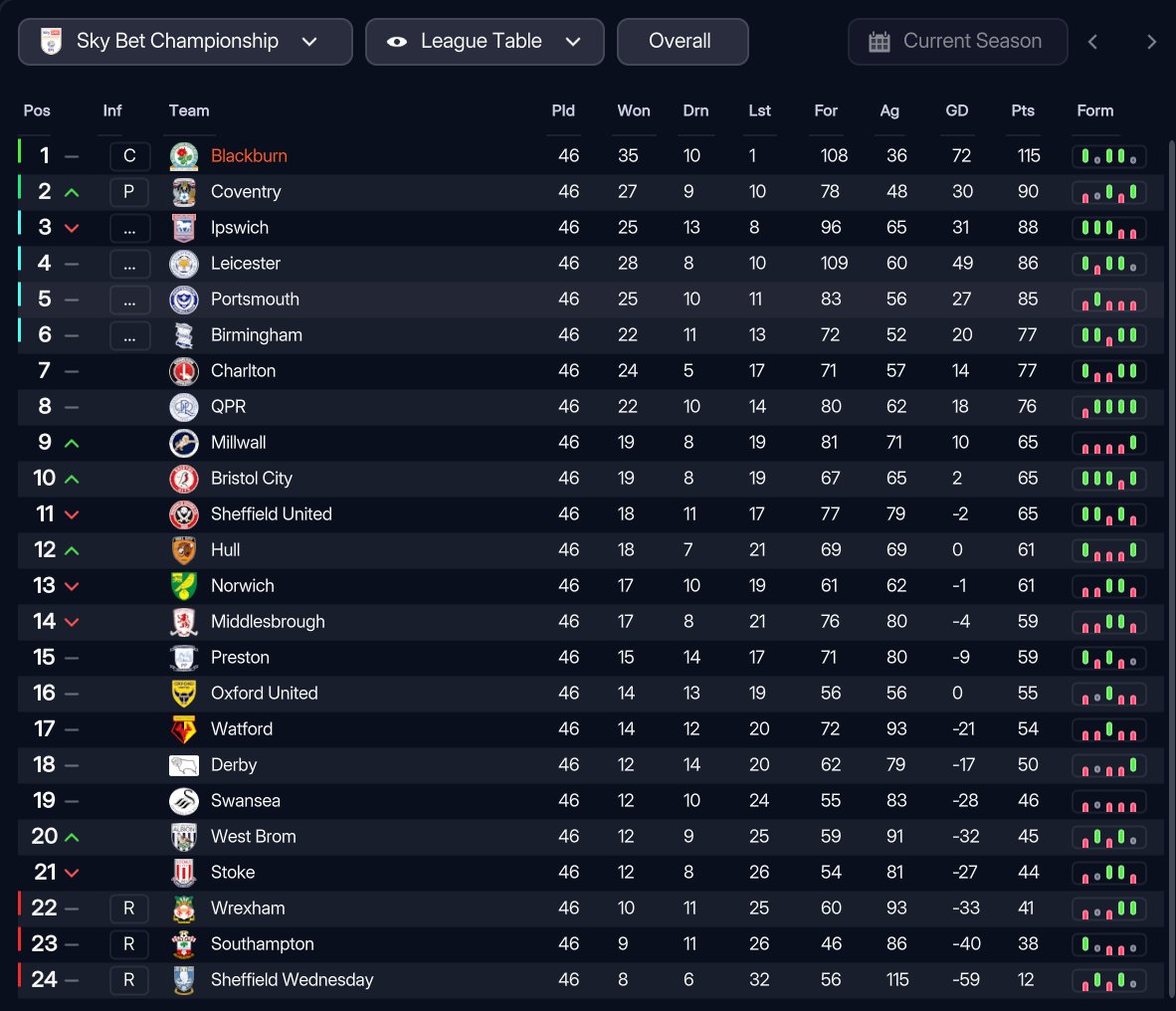The width and height of the screenshot is (1176, 1011).
Task: Open the Sheffield Wednesday team link
Action: click(x=292, y=979)
